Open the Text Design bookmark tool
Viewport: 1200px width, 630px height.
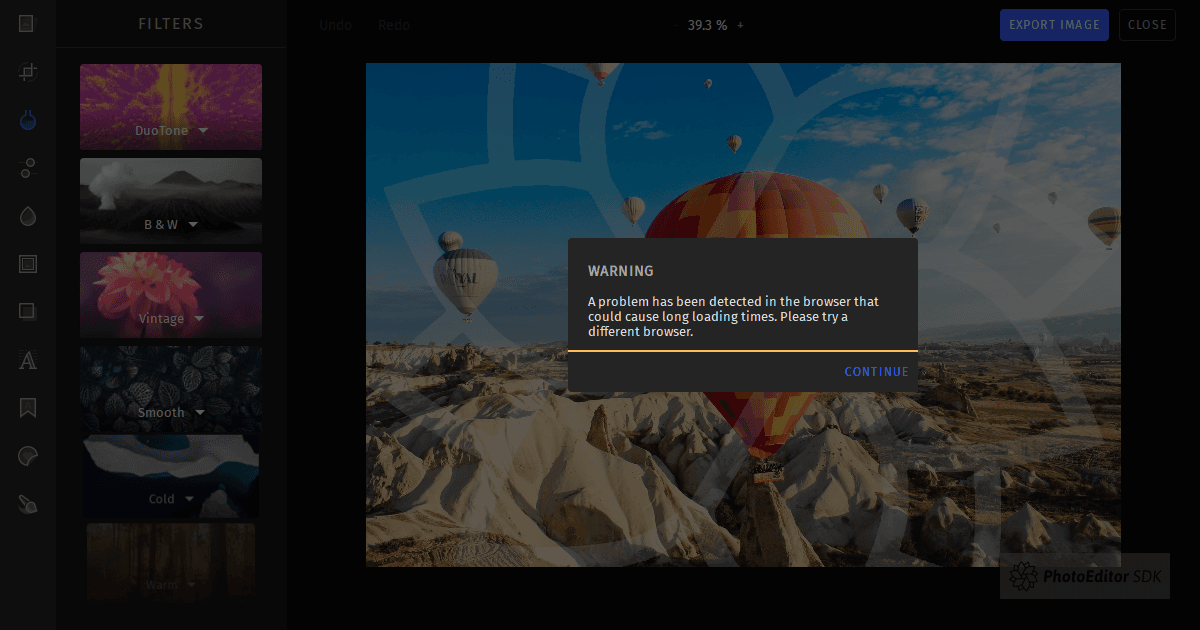[28, 408]
